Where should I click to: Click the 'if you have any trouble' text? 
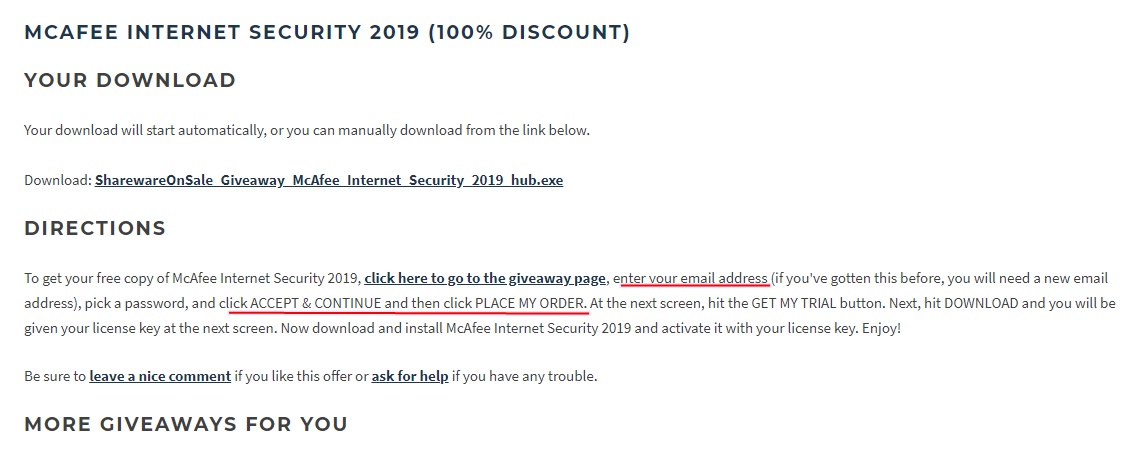[x=524, y=376]
